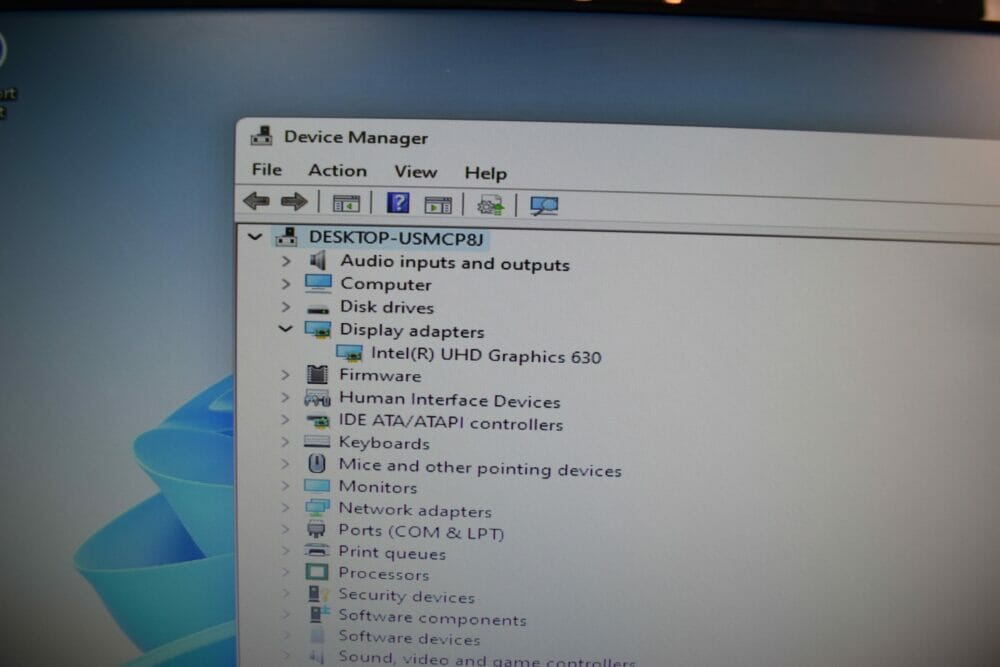Click the Device Manager title bar icon
The image size is (1000, 667).
click(261, 136)
